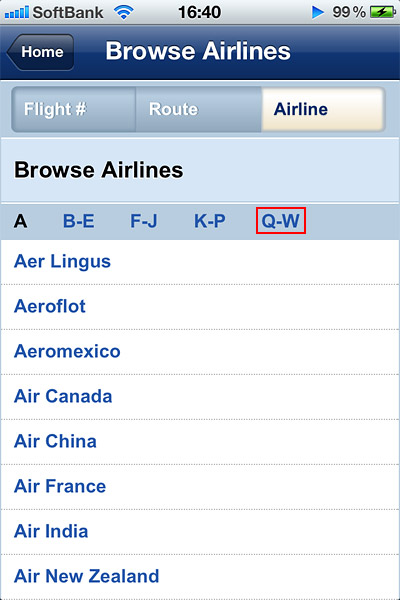
Task: Switch to the Route tab
Action: pos(199,109)
